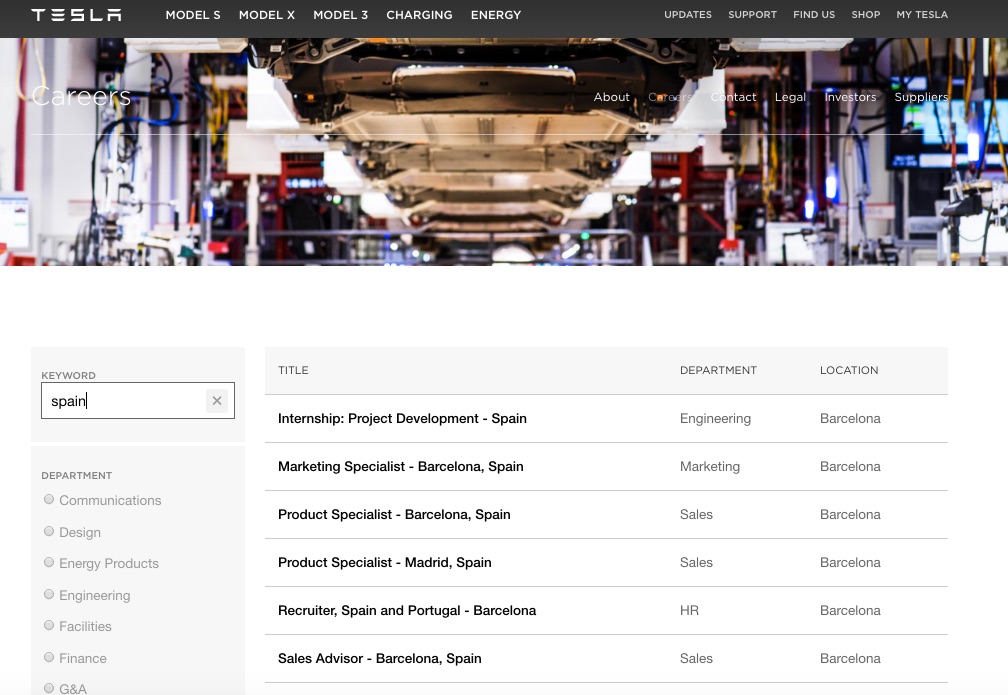Click HR department cell in Recruiter row
Viewport: 1008px width, 695px height.
(689, 611)
